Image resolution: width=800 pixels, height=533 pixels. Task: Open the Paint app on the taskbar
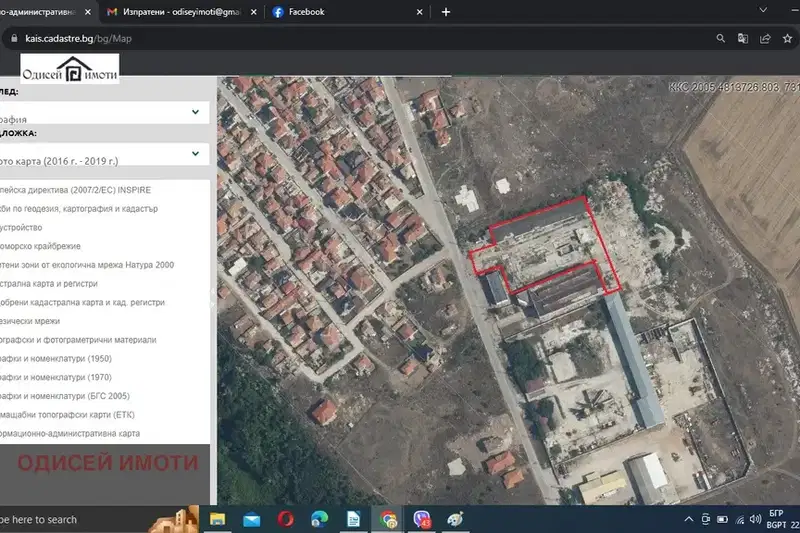(x=455, y=519)
